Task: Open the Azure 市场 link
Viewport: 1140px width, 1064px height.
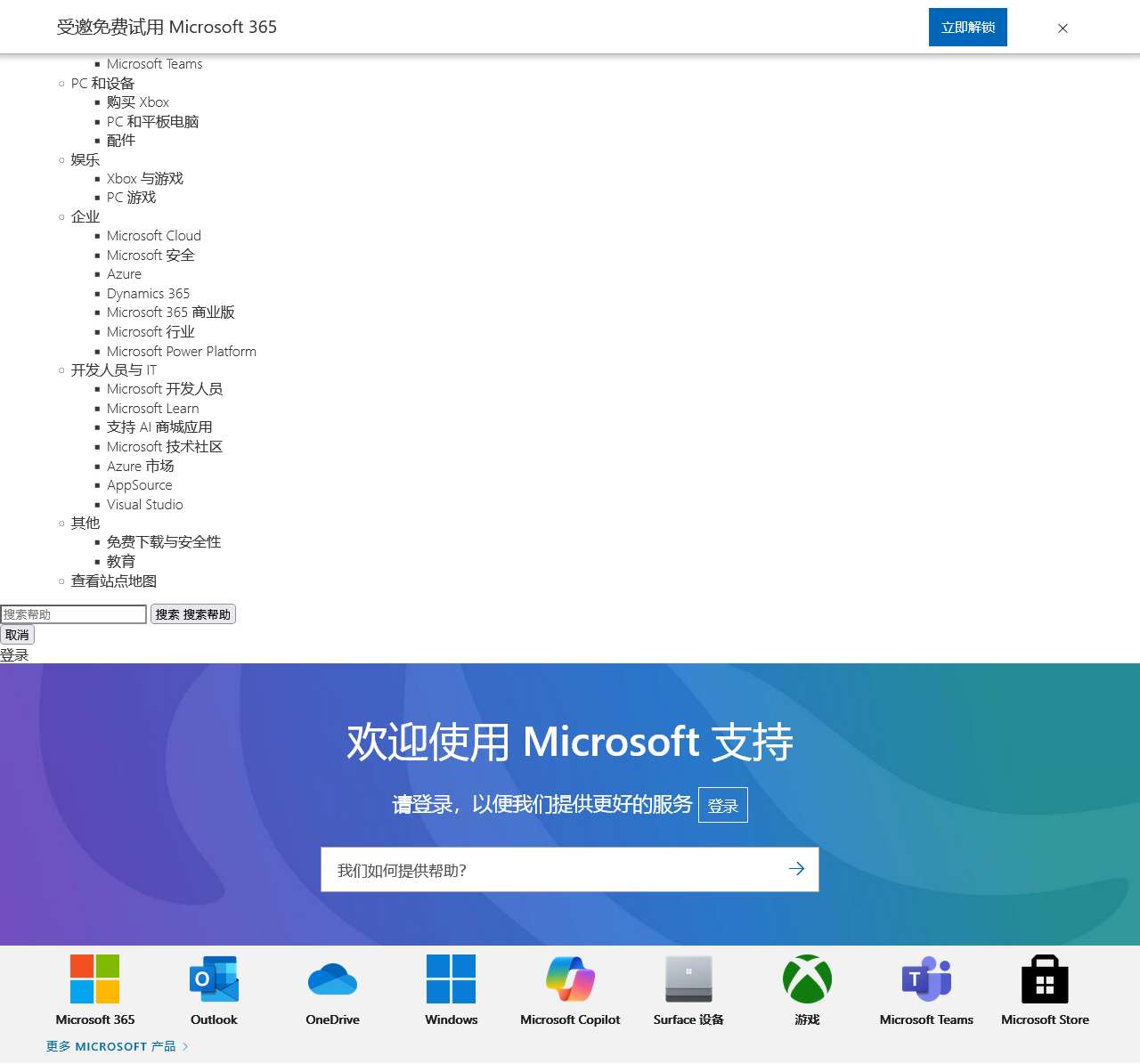Action: tap(141, 467)
